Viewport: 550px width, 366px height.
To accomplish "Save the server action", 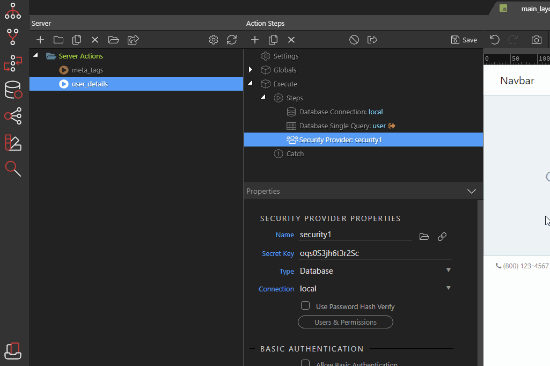I will point(464,40).
